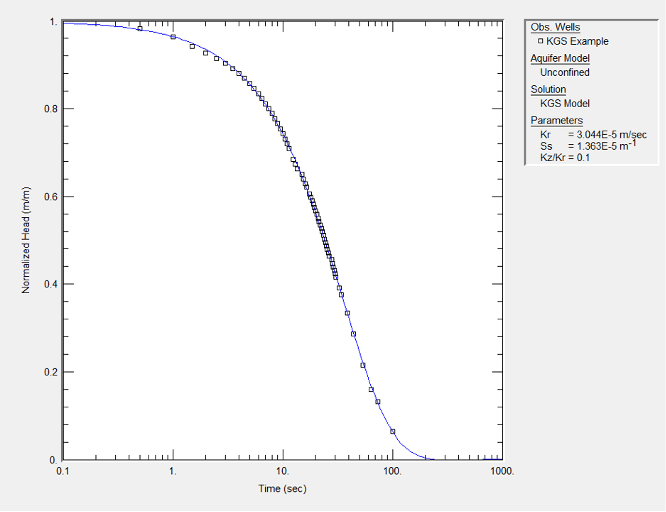Click the Aquifer Model legend heading
Viewport: 666px width, 512px height.
[560, 58]
